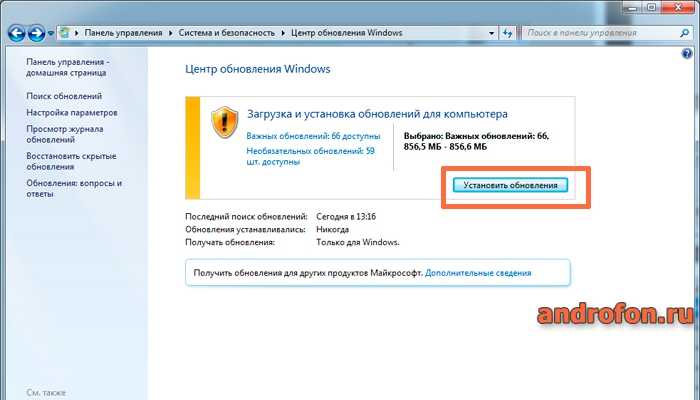Image resolution: width=700 pixels, height=400 pixels.
Task: Click the Refresh button in address bar
Action: 507,33
